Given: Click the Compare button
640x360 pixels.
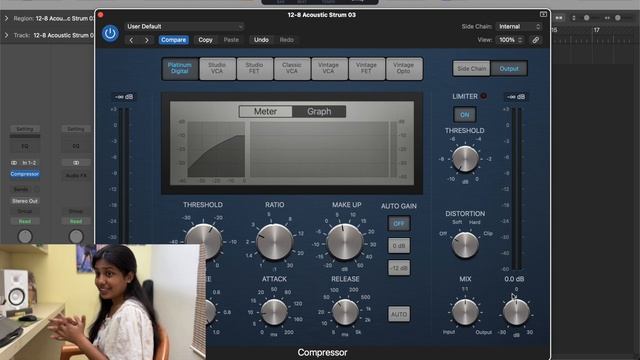Looking at the screenshot, I should click(173, 40).
